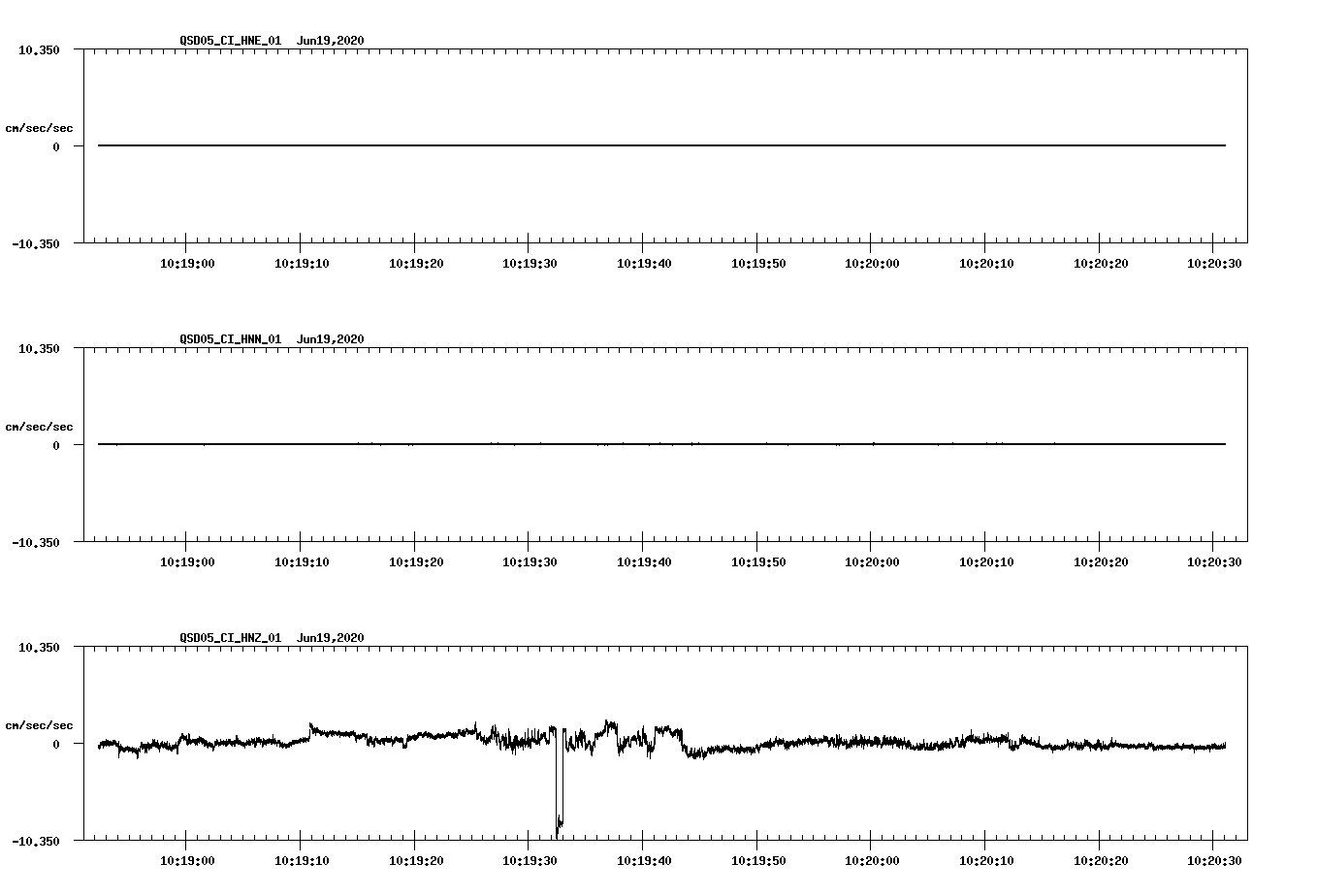Click the 10:19:30 time label under the HNE plot
This screenshot has height=896, width=1317.
pyautogui.click(x=529, y=264)
